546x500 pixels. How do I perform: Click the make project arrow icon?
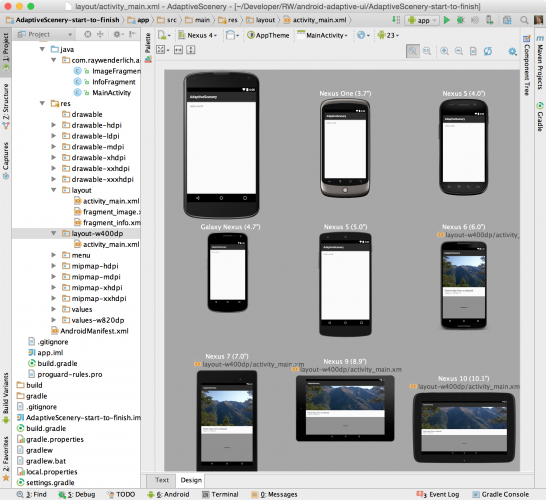[396, 20]
